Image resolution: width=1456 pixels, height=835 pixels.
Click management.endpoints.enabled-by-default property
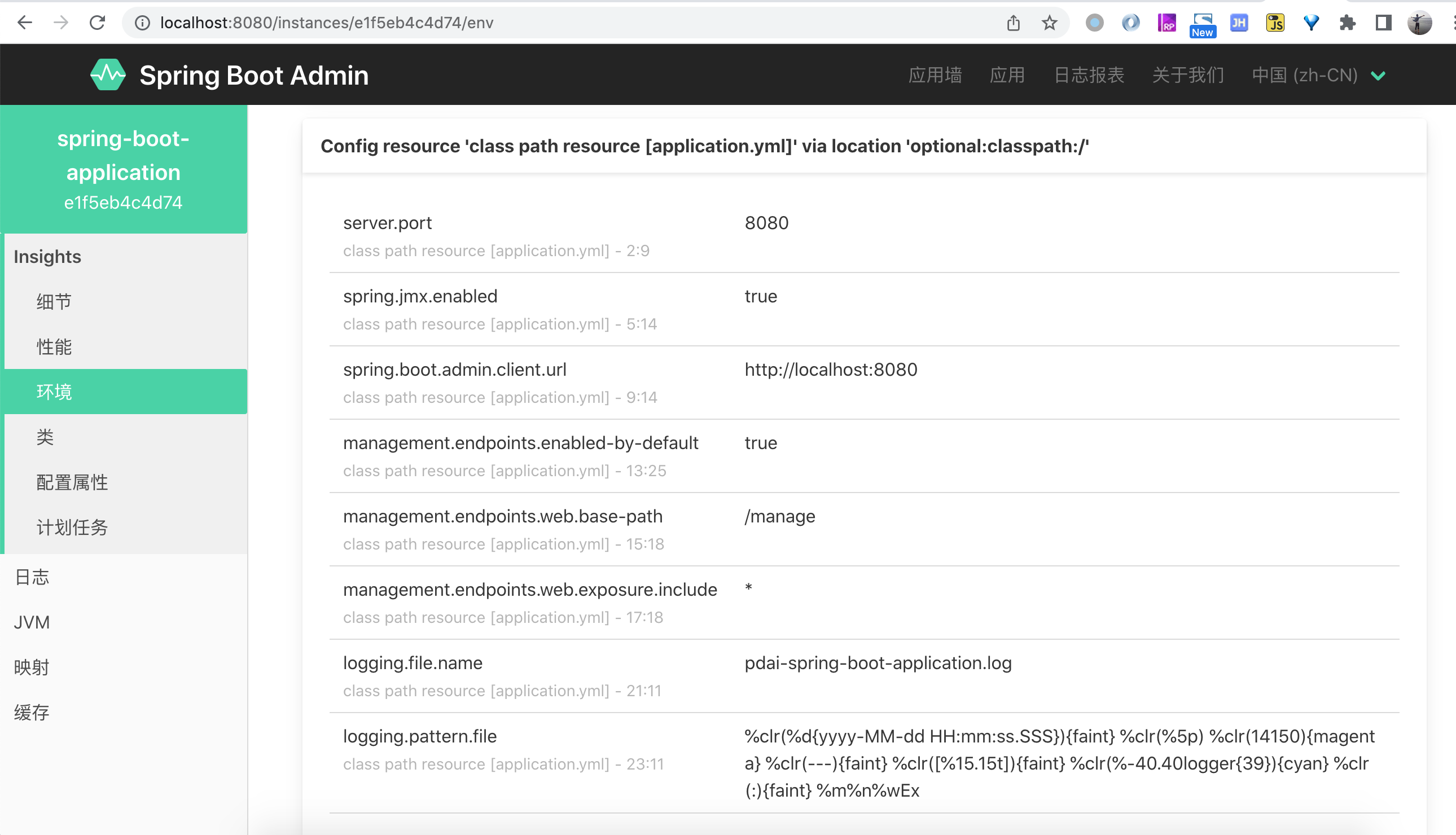tap(521, 443)
